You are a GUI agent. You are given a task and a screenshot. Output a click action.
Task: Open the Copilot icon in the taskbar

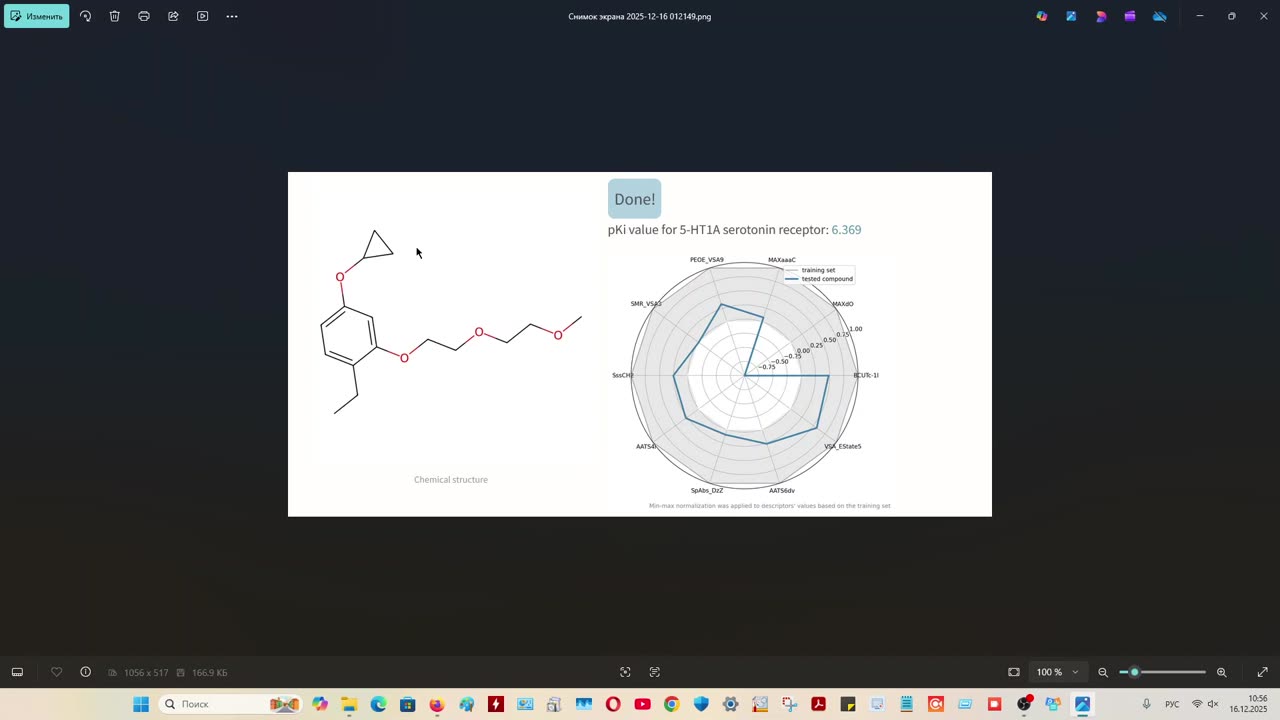tap(320, 704)
